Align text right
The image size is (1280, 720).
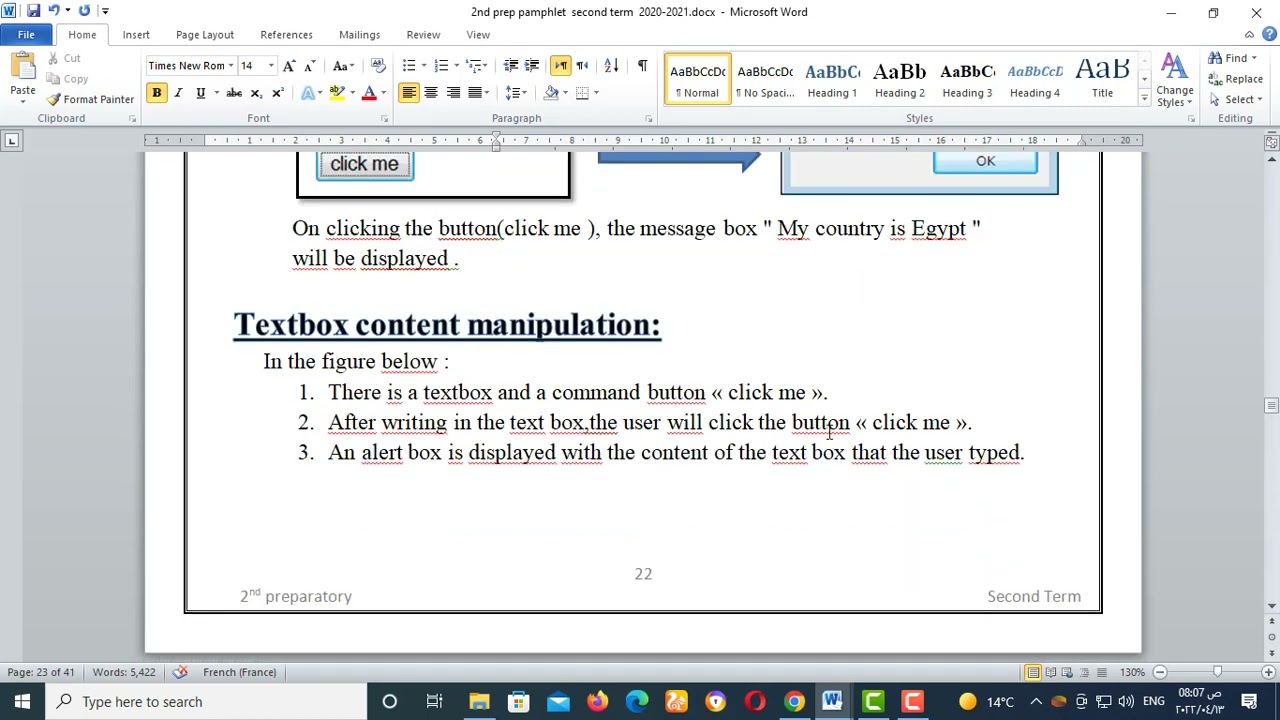(x=453, y=93)
